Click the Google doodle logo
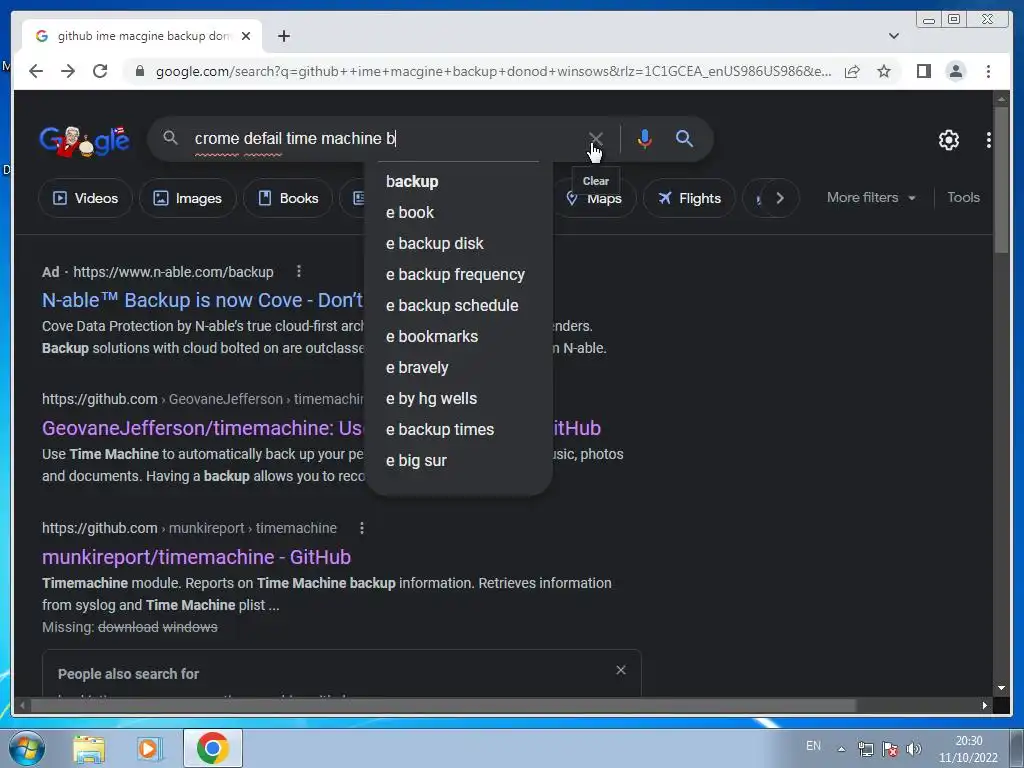Viewport: 1024px width, 768px height. click(84, 140)
